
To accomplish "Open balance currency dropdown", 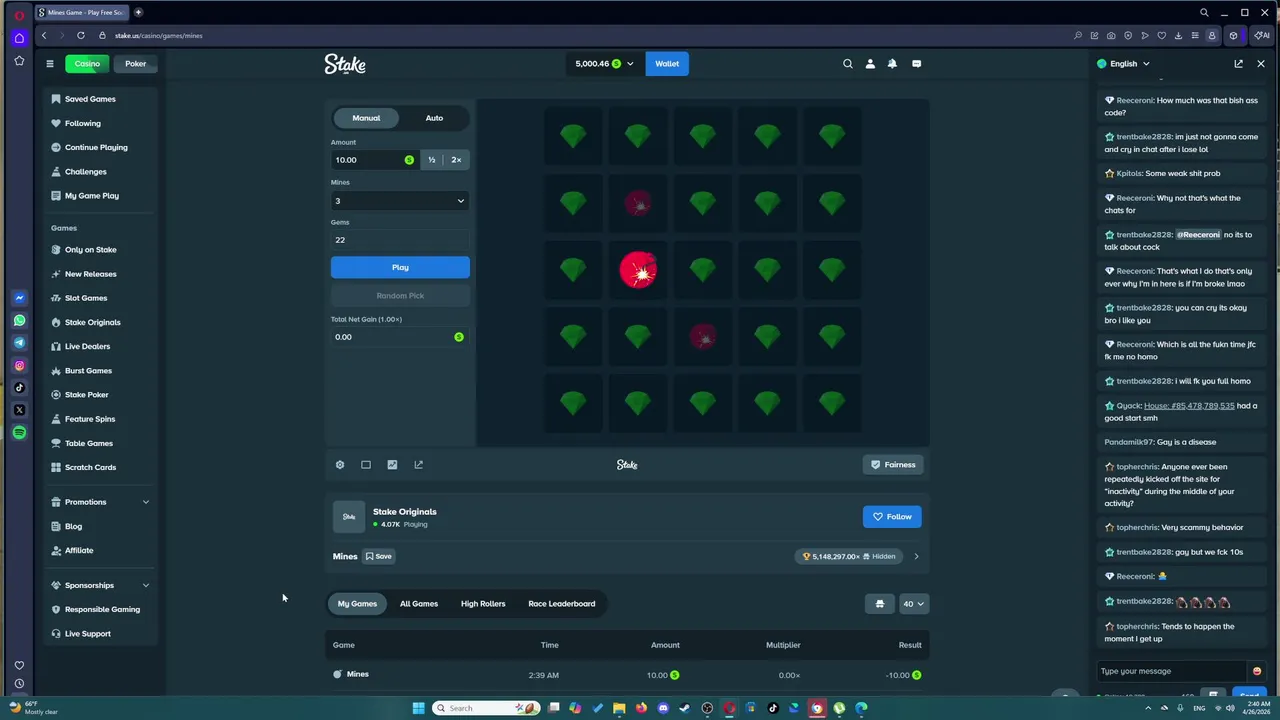I will pos(604,64).
